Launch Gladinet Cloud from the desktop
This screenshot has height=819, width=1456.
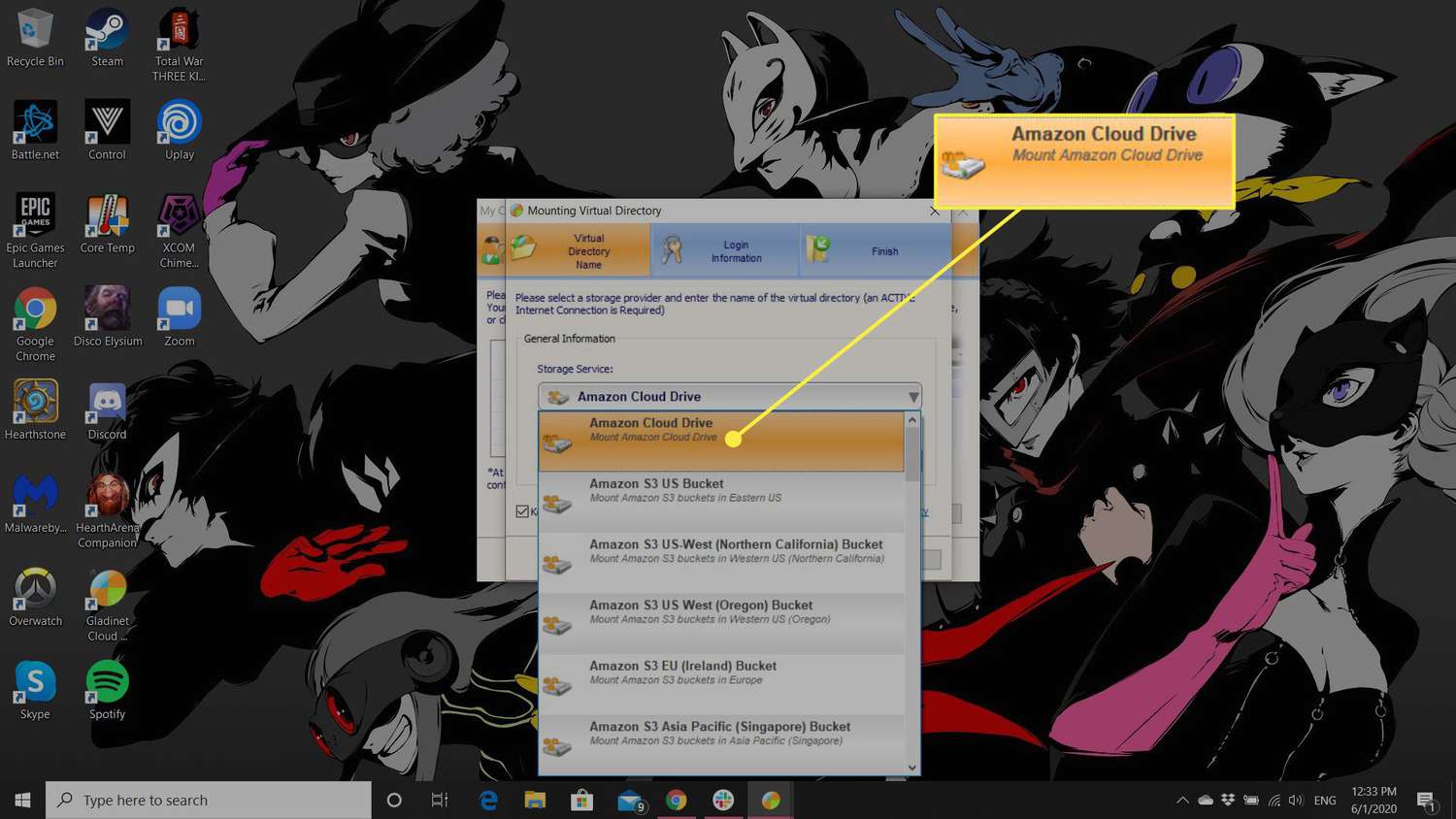(107, 606)
